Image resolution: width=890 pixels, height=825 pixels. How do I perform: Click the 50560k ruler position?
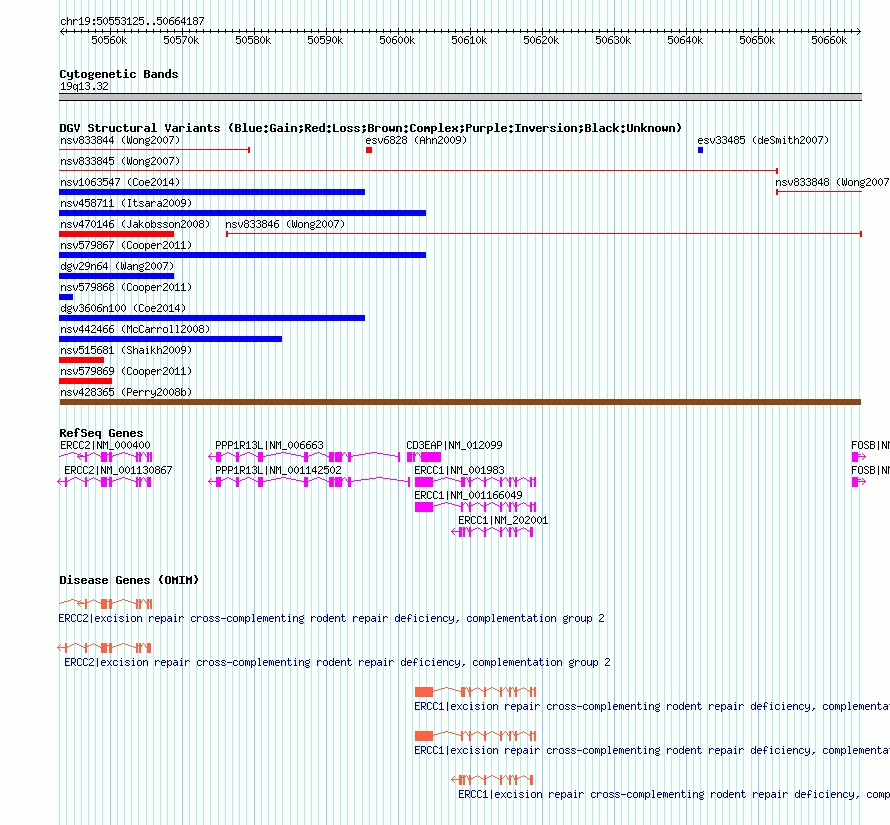click(110, 40)
